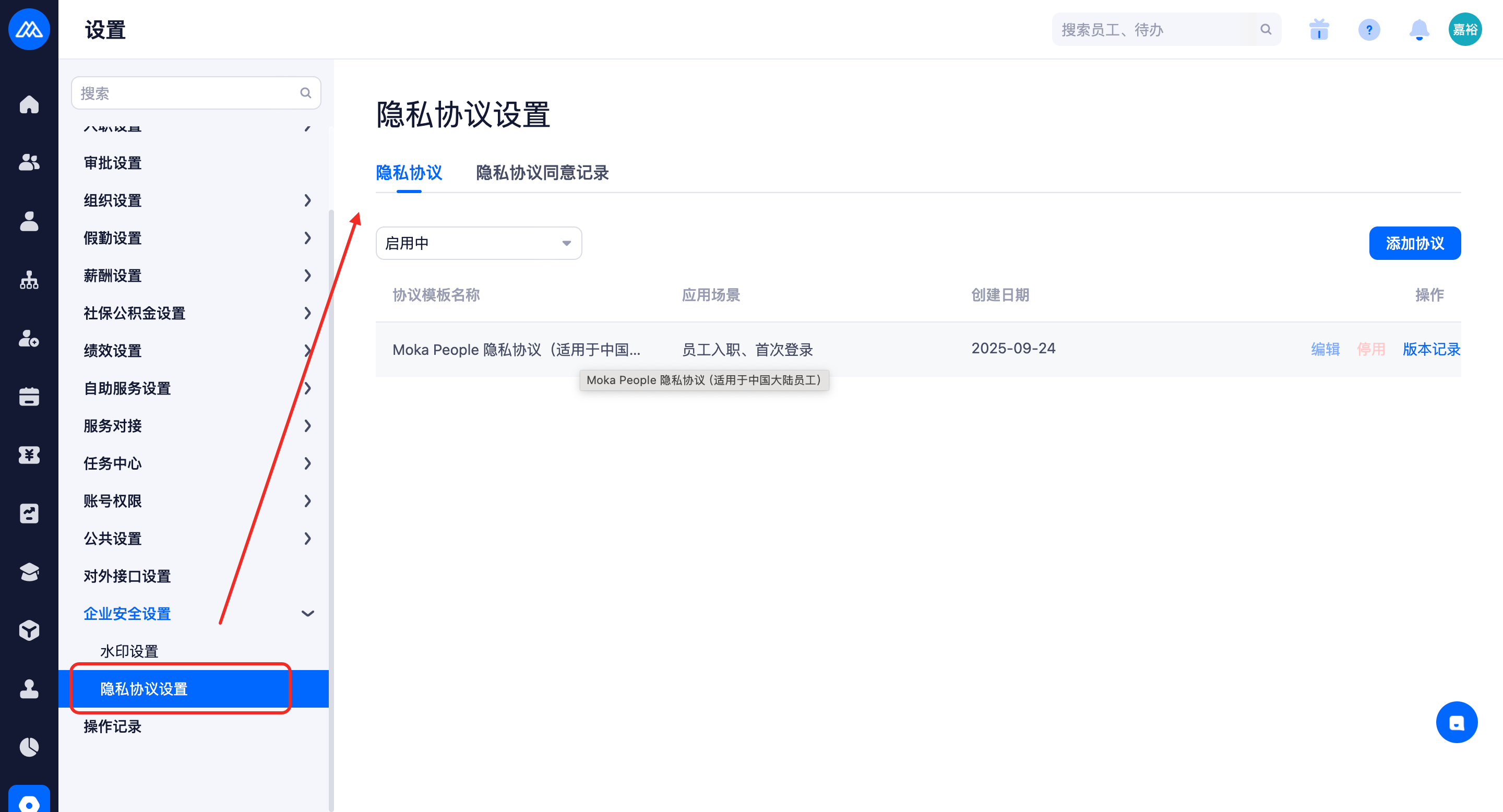
Task: Open the calendar attendance icon
Action: [x=29, y=397]
